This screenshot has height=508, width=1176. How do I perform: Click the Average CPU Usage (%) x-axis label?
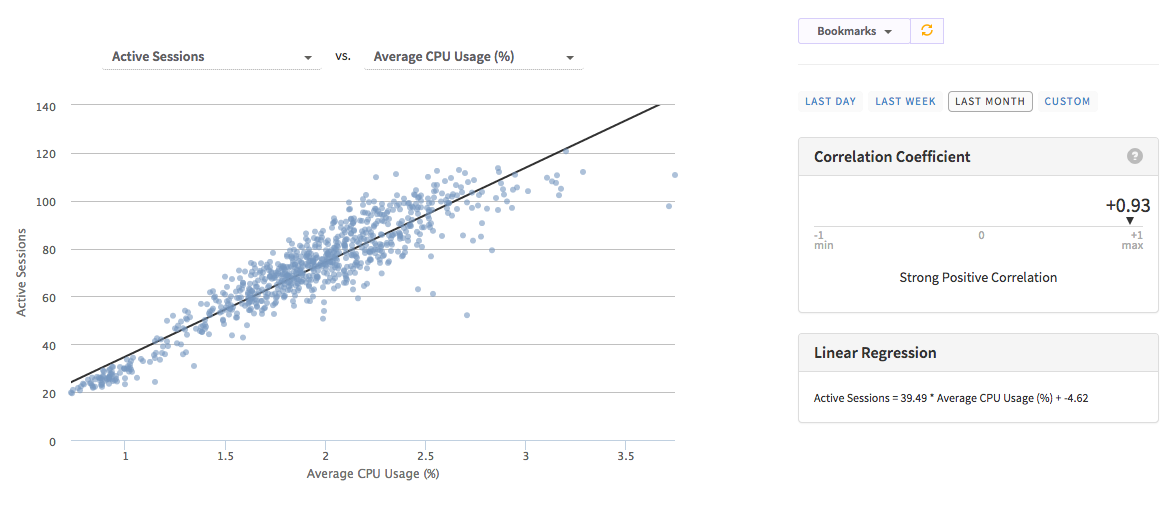(373, 473)
